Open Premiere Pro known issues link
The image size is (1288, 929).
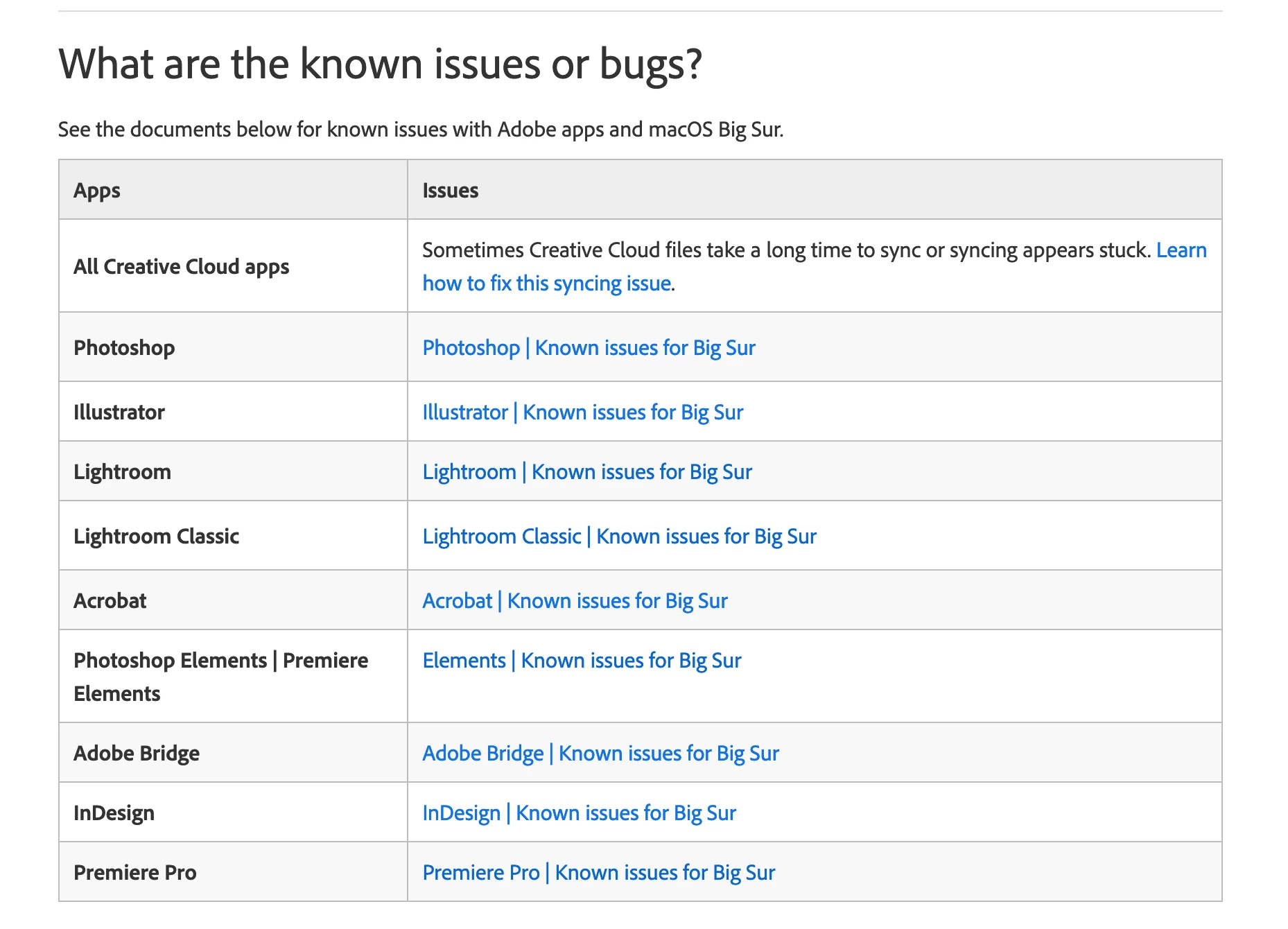tap(599, 873)
